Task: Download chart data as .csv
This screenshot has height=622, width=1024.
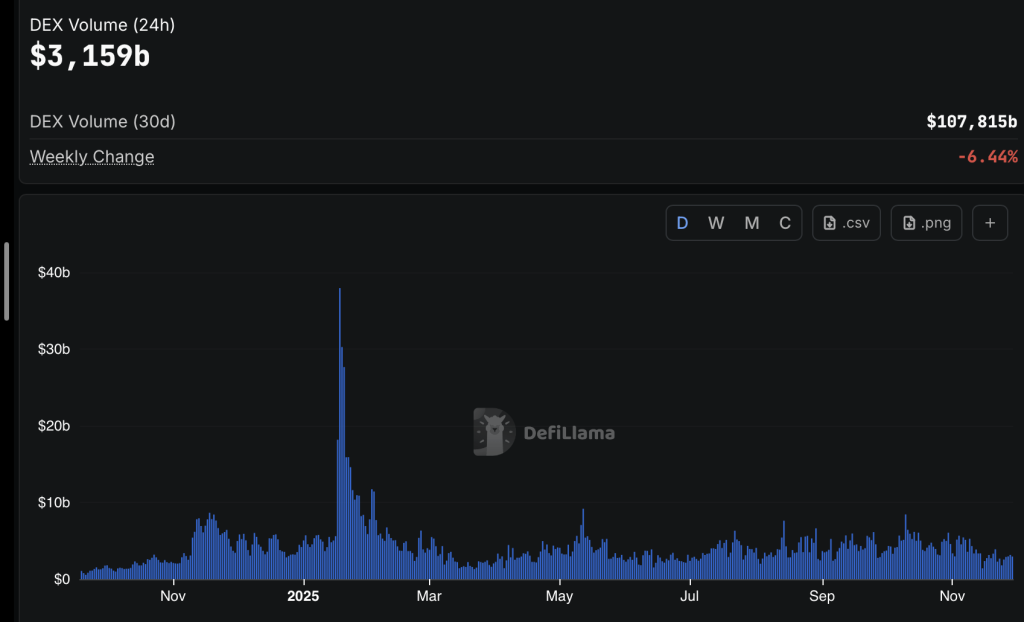Action: pos(846,223)
